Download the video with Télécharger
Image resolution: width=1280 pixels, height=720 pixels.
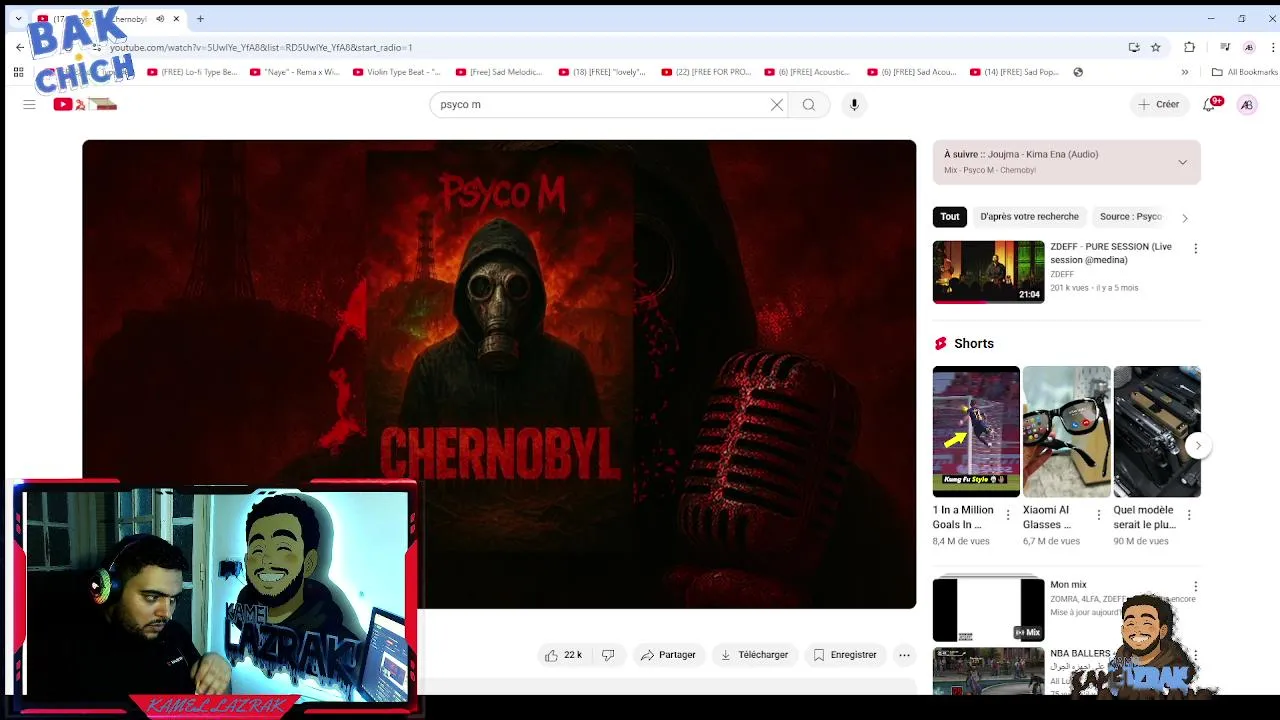(754, 655)
